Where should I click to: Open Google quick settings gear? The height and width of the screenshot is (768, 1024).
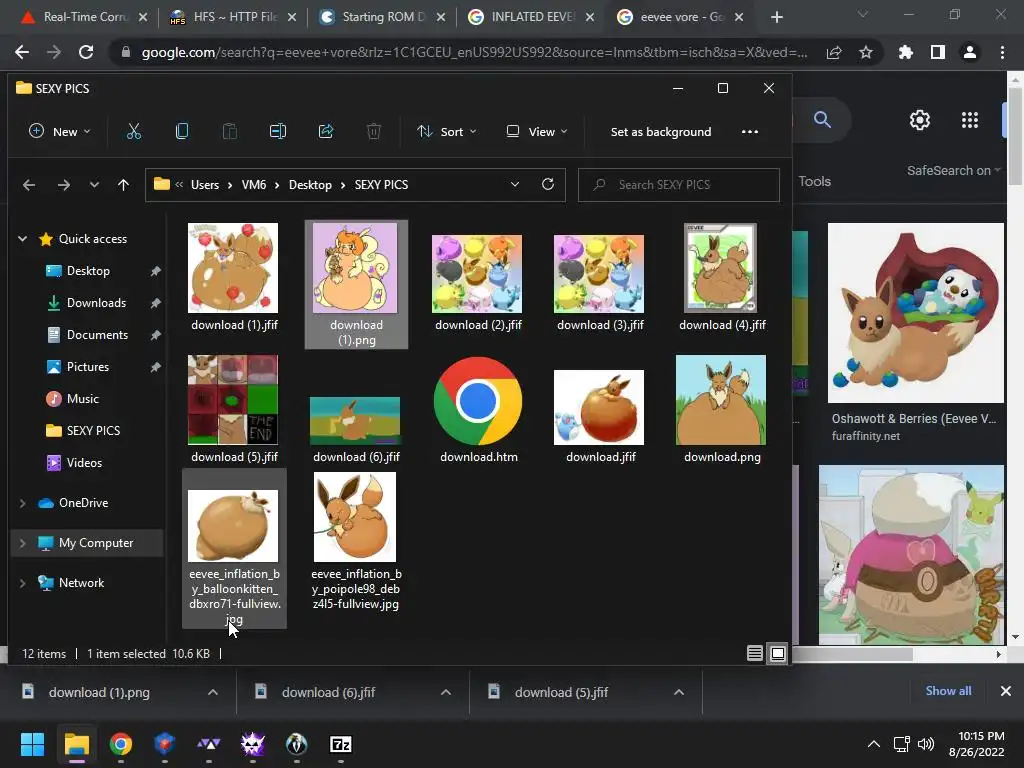pos(920,120)
